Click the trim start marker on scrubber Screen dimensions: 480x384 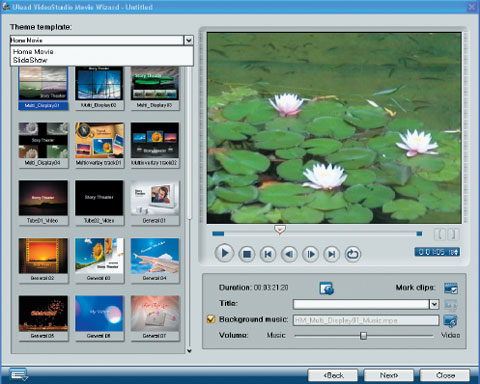click(218, 234)
